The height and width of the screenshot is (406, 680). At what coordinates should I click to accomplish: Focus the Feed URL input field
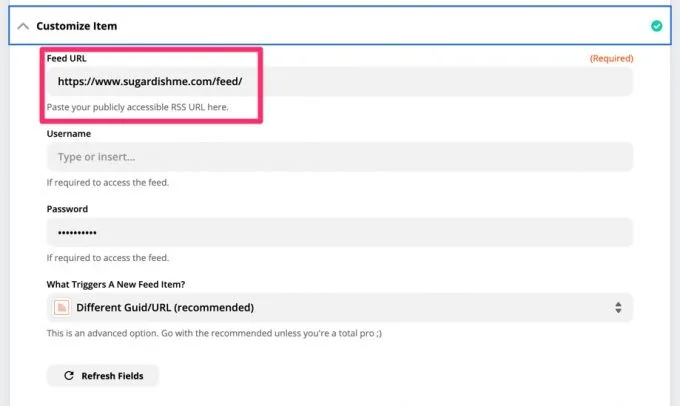click(x=340, y=82)
